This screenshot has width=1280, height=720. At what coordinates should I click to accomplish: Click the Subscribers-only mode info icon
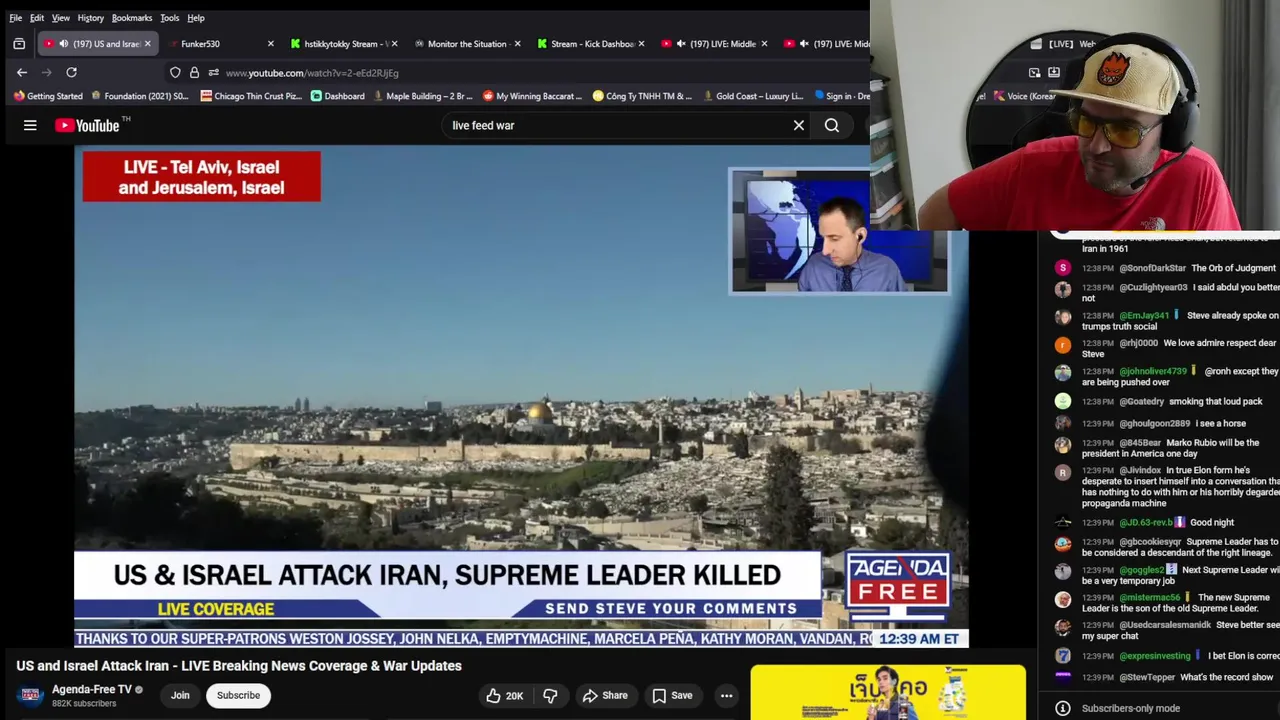pyautogui.click(x=1063, y=708)
